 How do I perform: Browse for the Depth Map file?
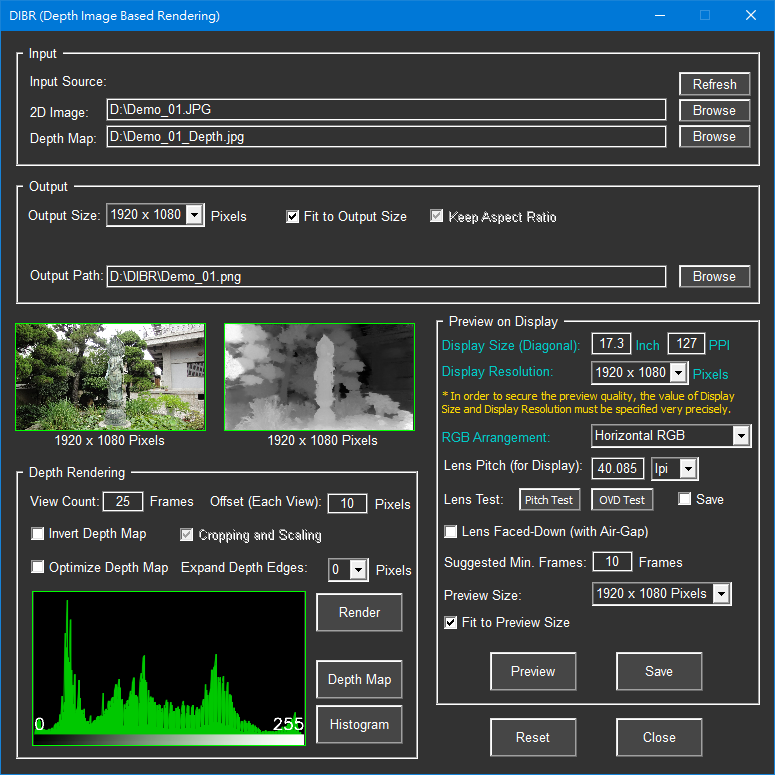pyautogui.click(x=714, y=136)
